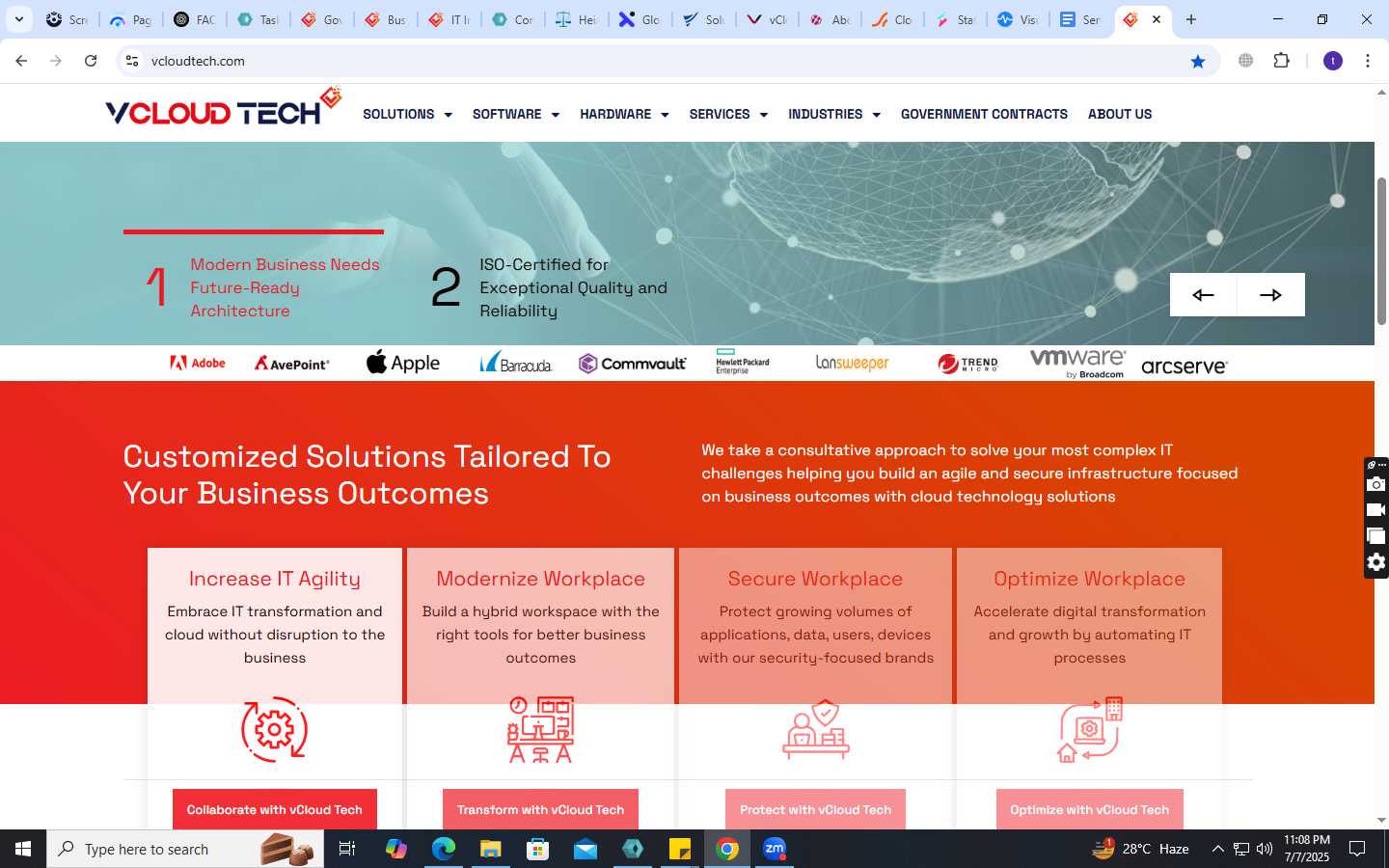Image resolution: width=1389 pixels, height=868 pixels.
Task: Bookmark star icon in address bar
Action: point(1198,61)
